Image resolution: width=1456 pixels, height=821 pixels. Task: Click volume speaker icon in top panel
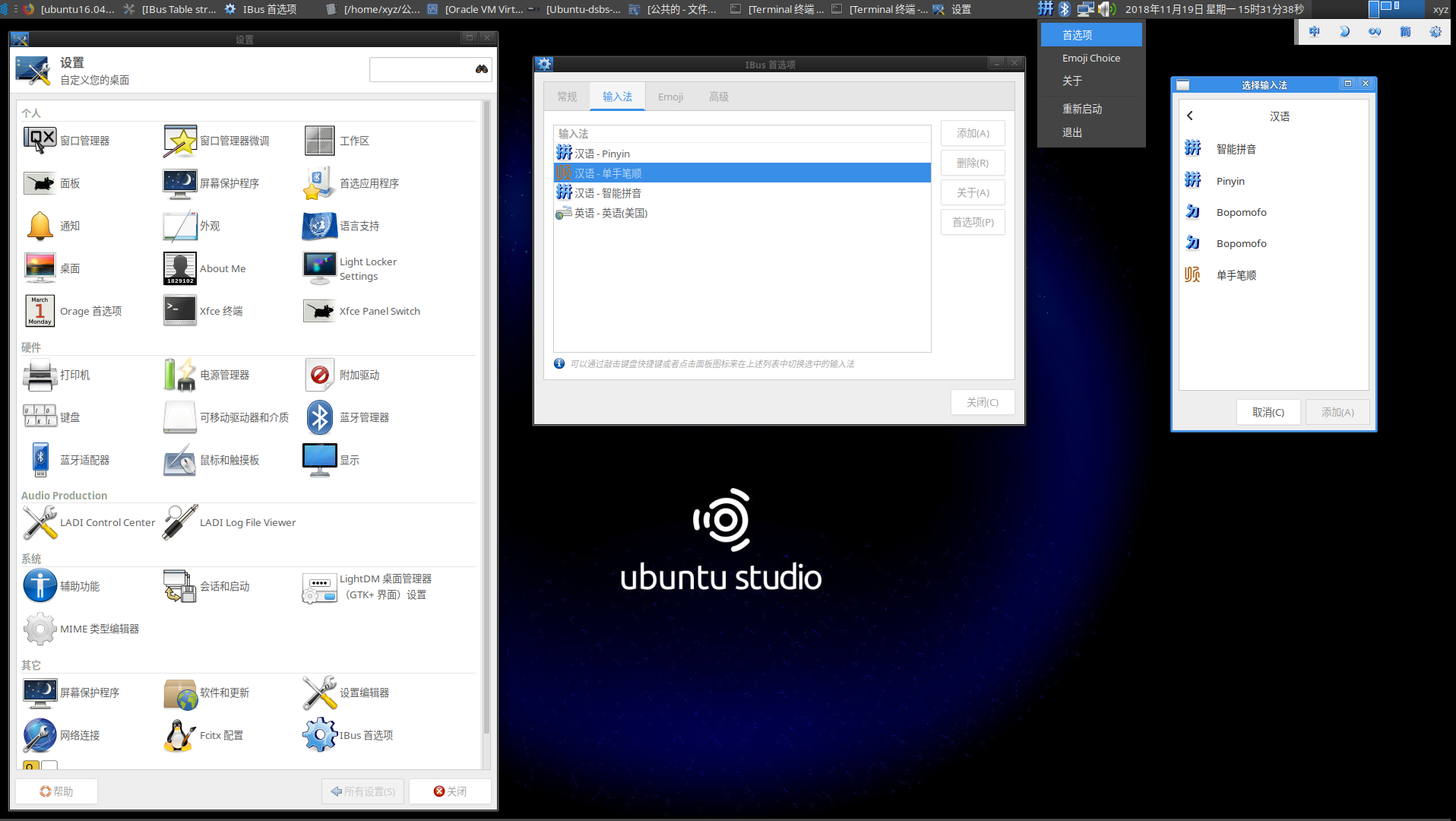click(x=1106, y=9)
